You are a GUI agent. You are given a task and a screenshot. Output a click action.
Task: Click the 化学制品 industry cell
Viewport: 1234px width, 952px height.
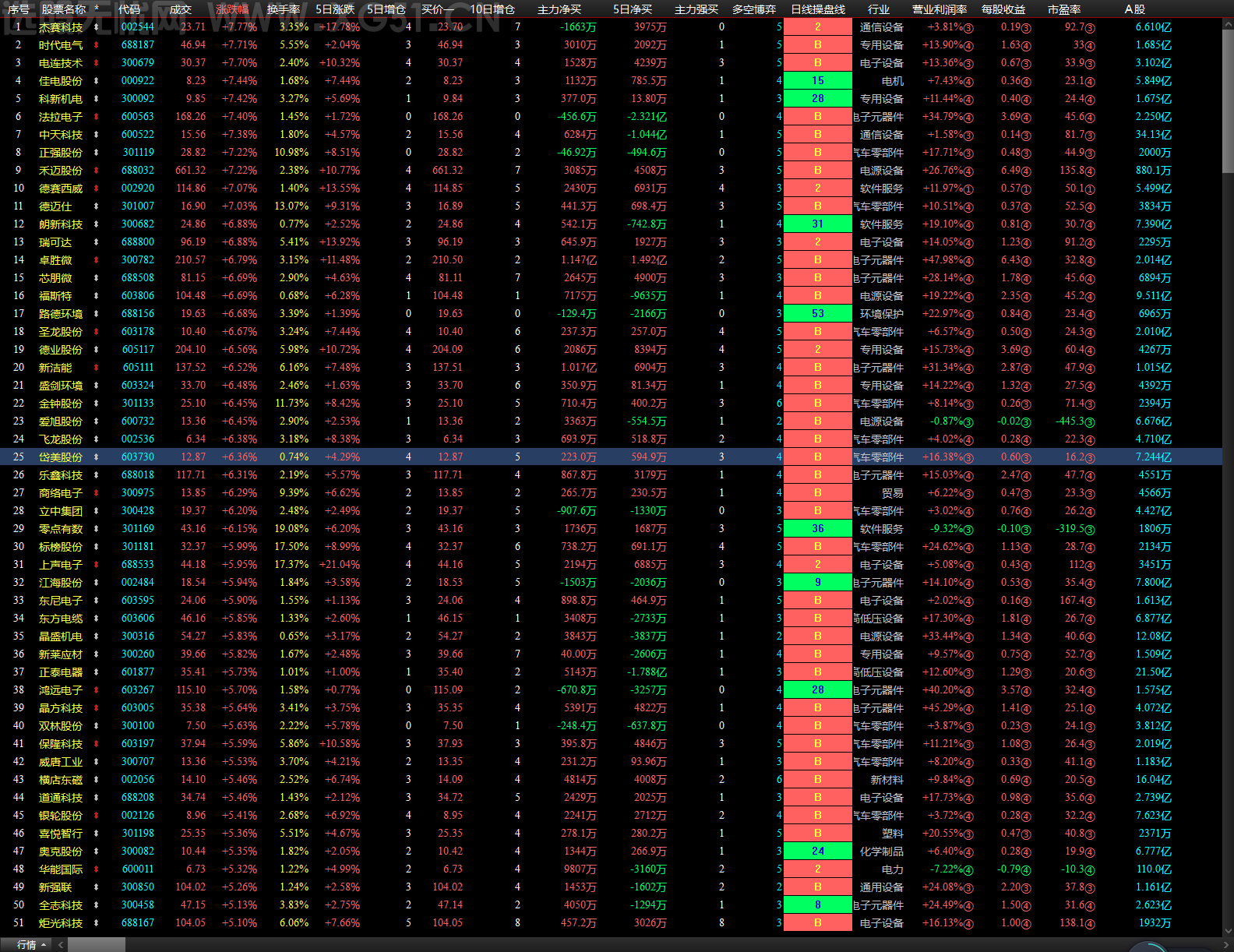[882, 852]
